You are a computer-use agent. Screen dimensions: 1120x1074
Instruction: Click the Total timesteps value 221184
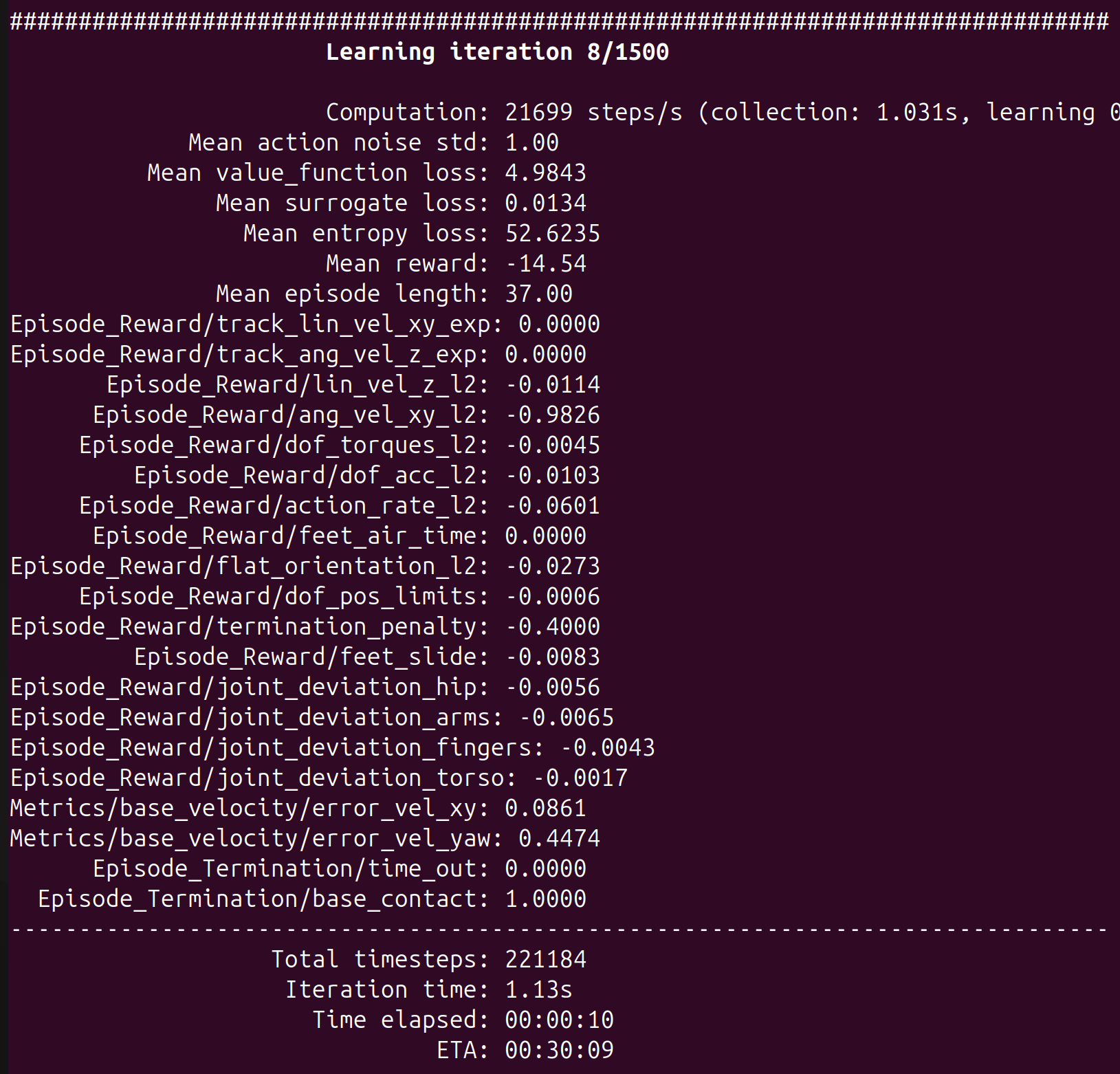coord(545,958)
